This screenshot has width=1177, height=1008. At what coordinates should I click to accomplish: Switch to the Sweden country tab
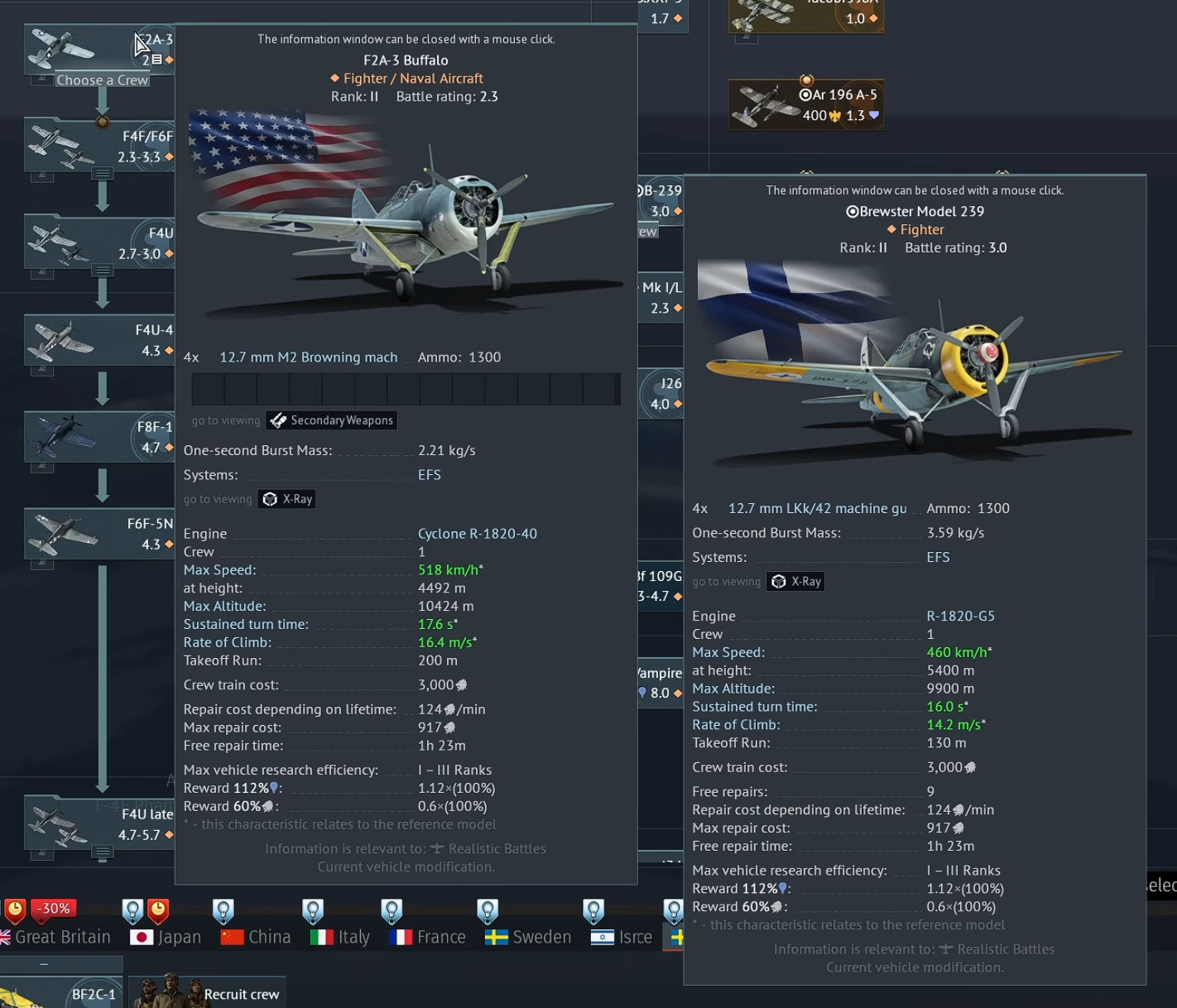pyautogui.click(x=528, y=937)
